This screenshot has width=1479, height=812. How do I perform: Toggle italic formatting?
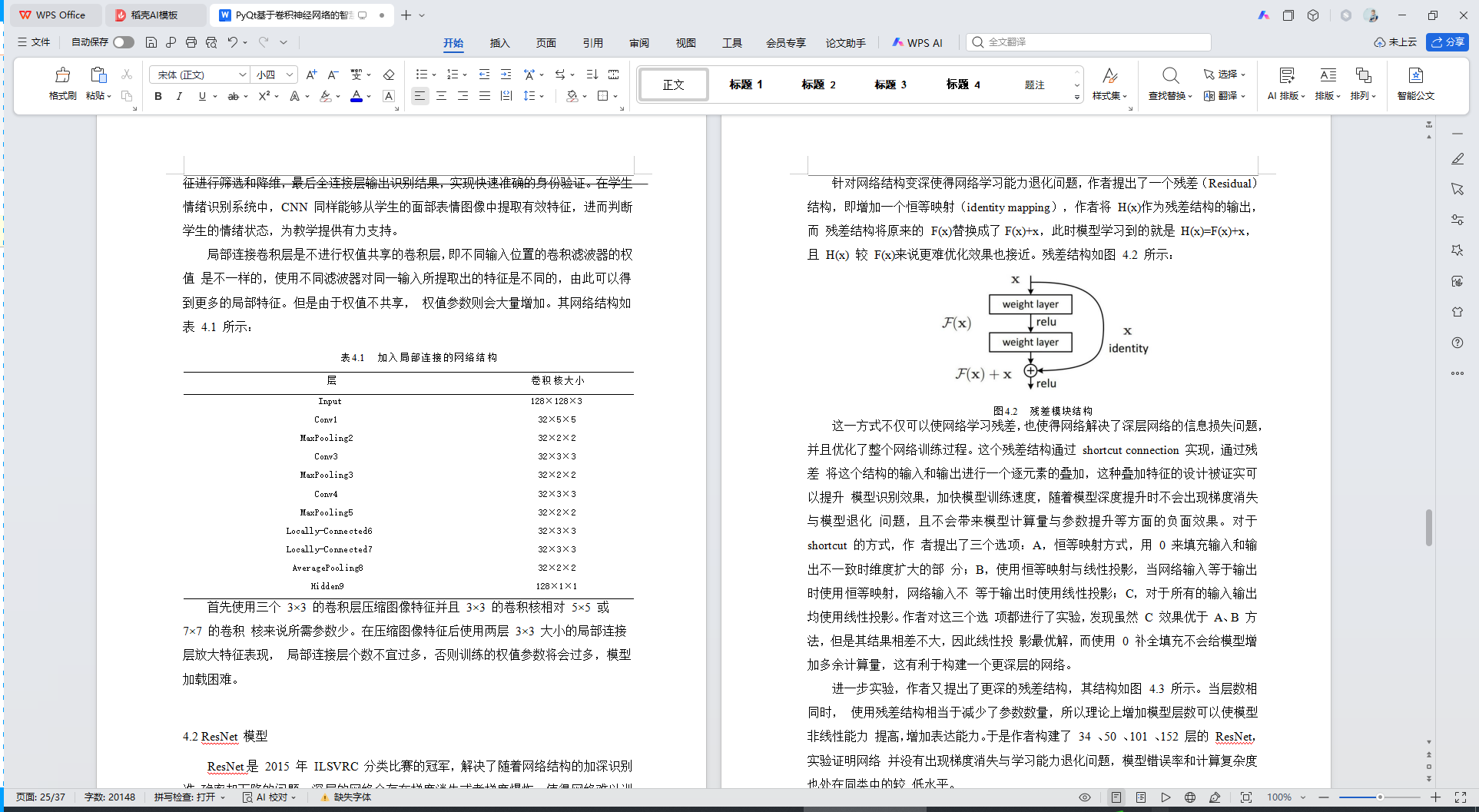pyautogui.click(x=179, y=96)
